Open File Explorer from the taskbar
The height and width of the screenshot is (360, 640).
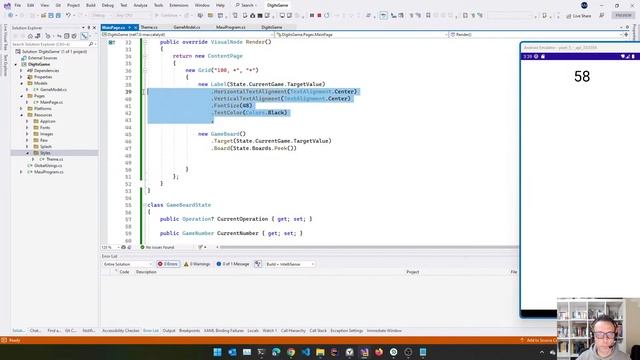tap(320, 352)
